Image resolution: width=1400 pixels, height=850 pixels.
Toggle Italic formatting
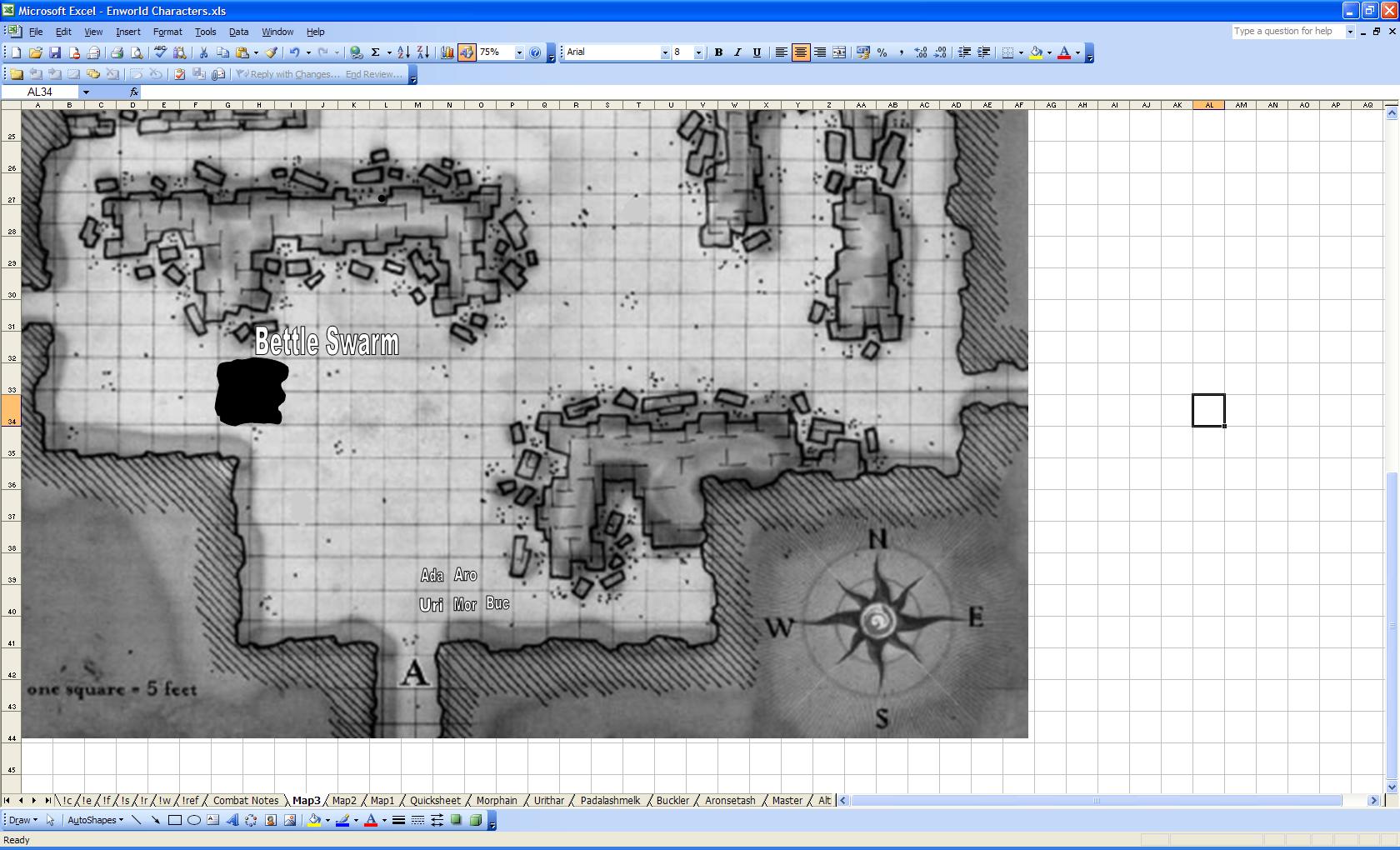(x=737, y=52)
